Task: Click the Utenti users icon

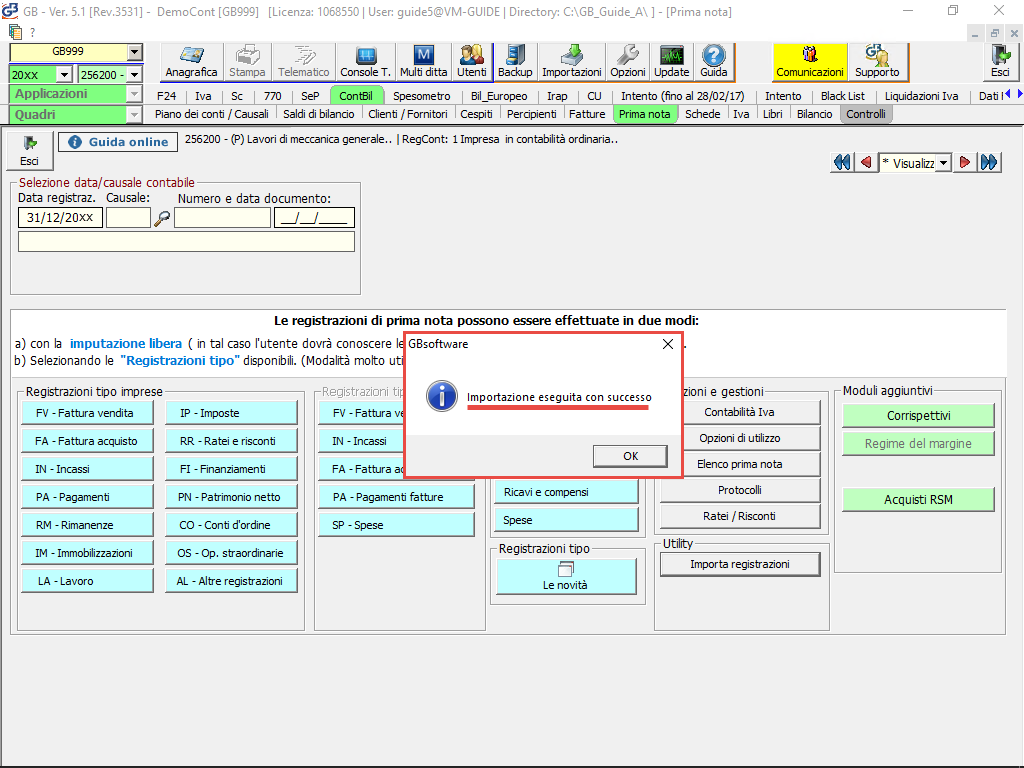Action: point(471,62)
